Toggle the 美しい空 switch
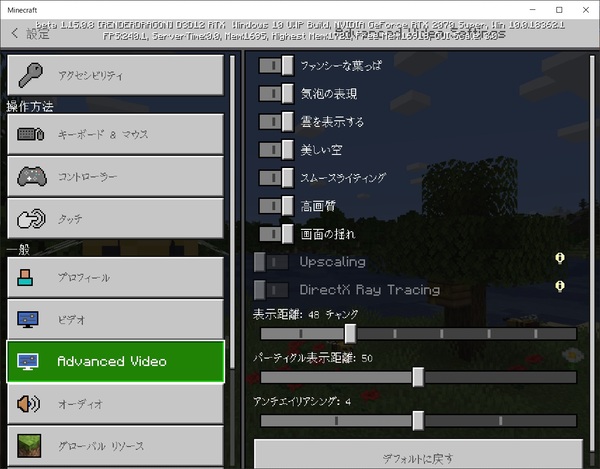 [276, 150]
